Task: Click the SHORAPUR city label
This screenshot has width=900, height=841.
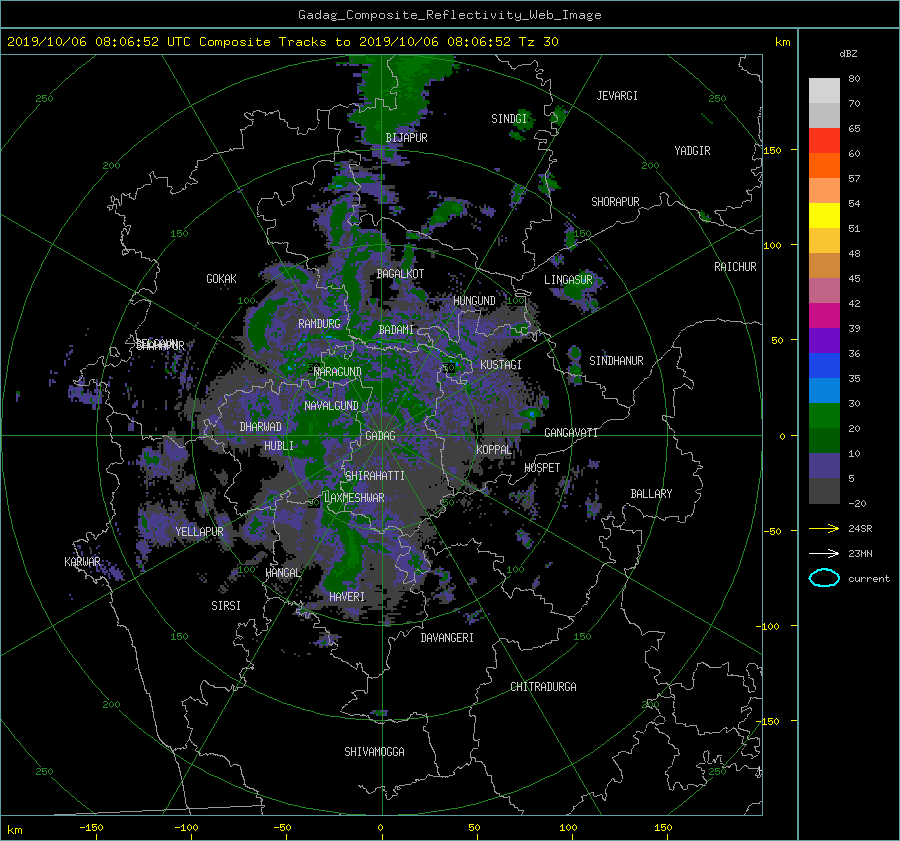Action: point(615,202)
